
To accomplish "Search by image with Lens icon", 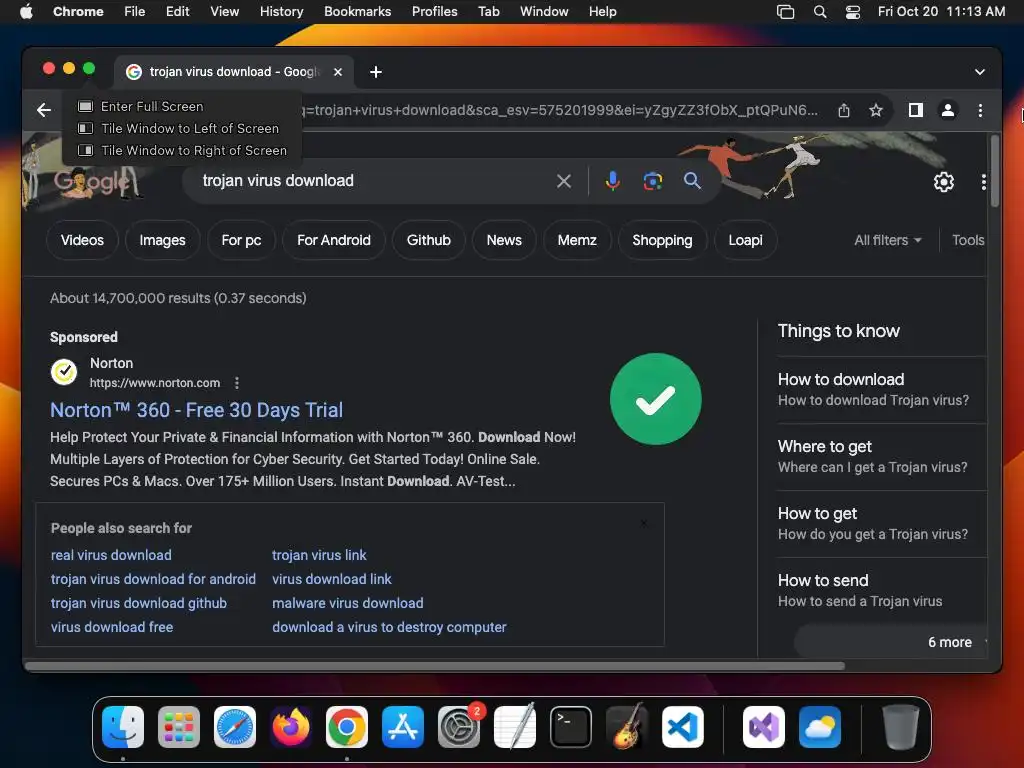I will 652,181.
